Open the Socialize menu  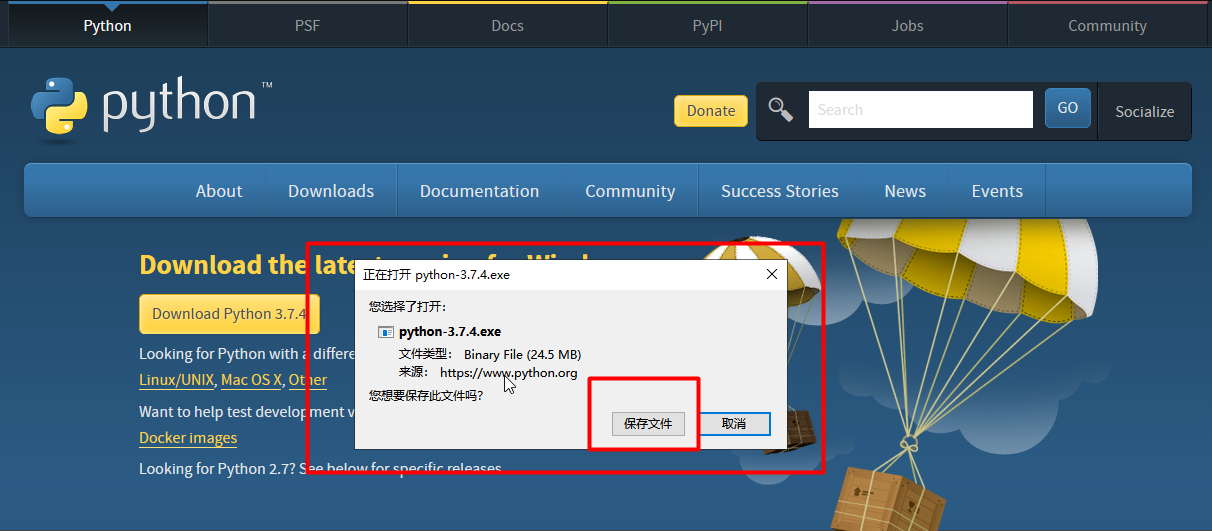(1145, 111)
